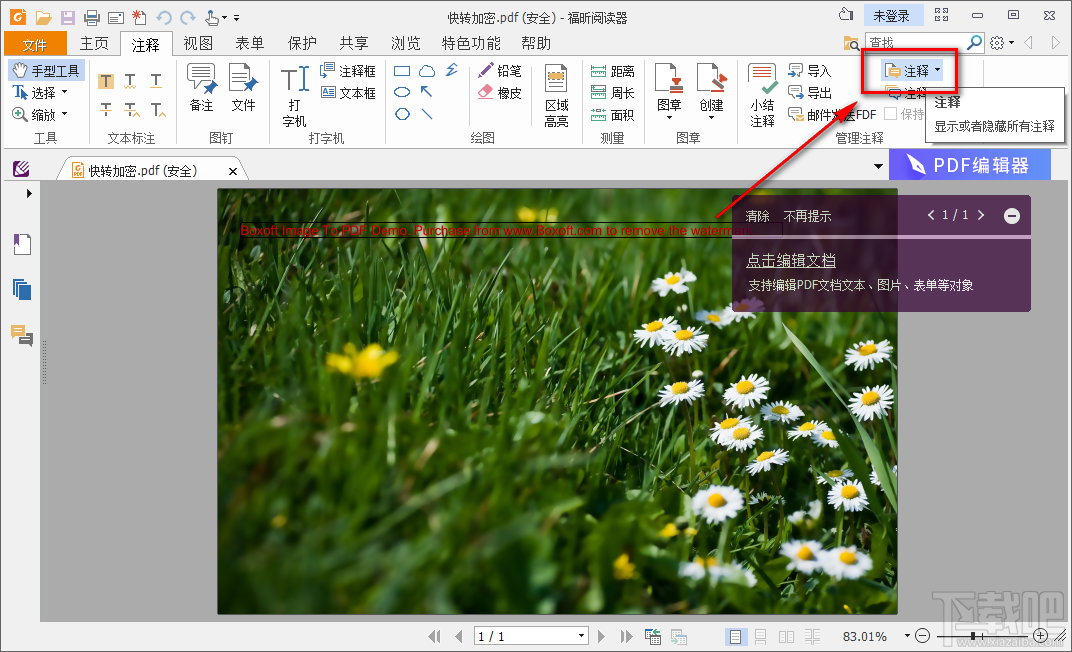Add a Note annotation (备注)

pyautogui.click(x=201, y=90)
